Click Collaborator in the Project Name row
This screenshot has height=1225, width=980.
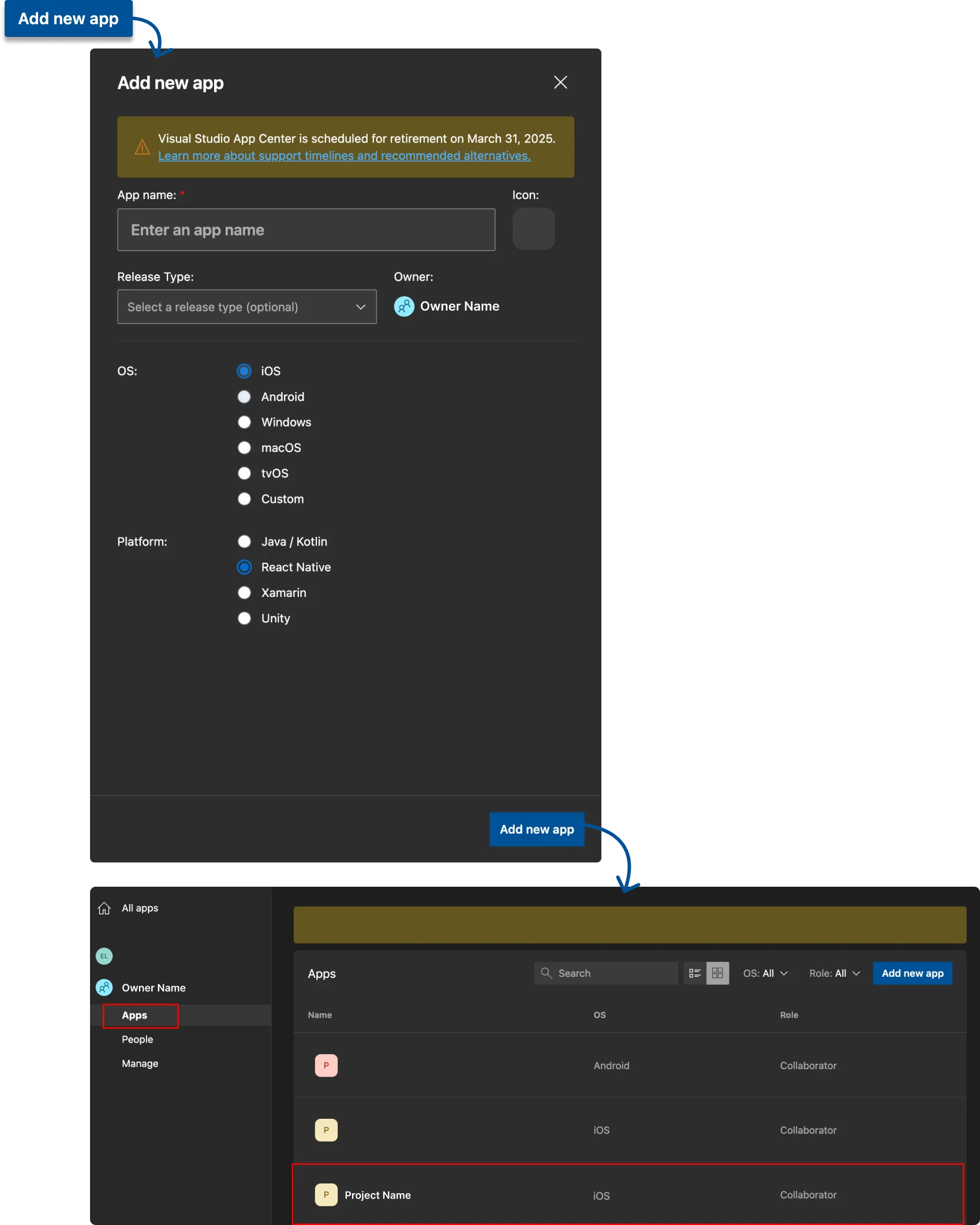pos(808,1195)
